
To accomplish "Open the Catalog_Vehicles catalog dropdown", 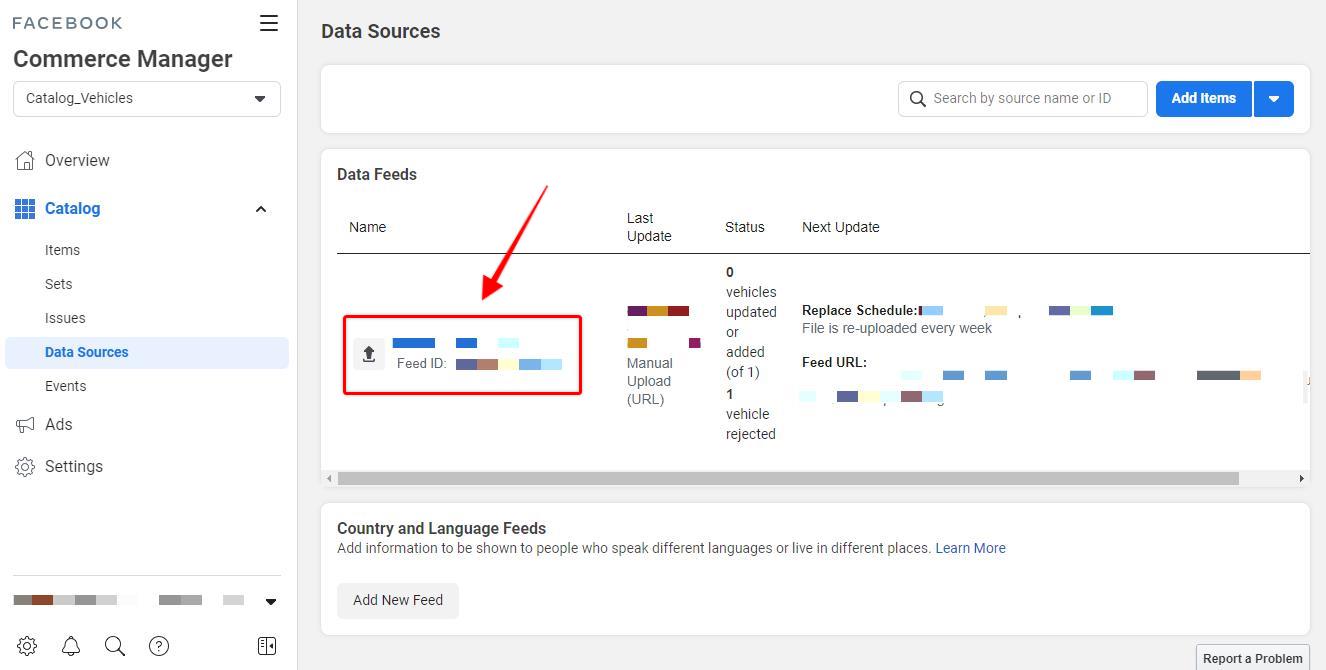I will tap(147, 99).
